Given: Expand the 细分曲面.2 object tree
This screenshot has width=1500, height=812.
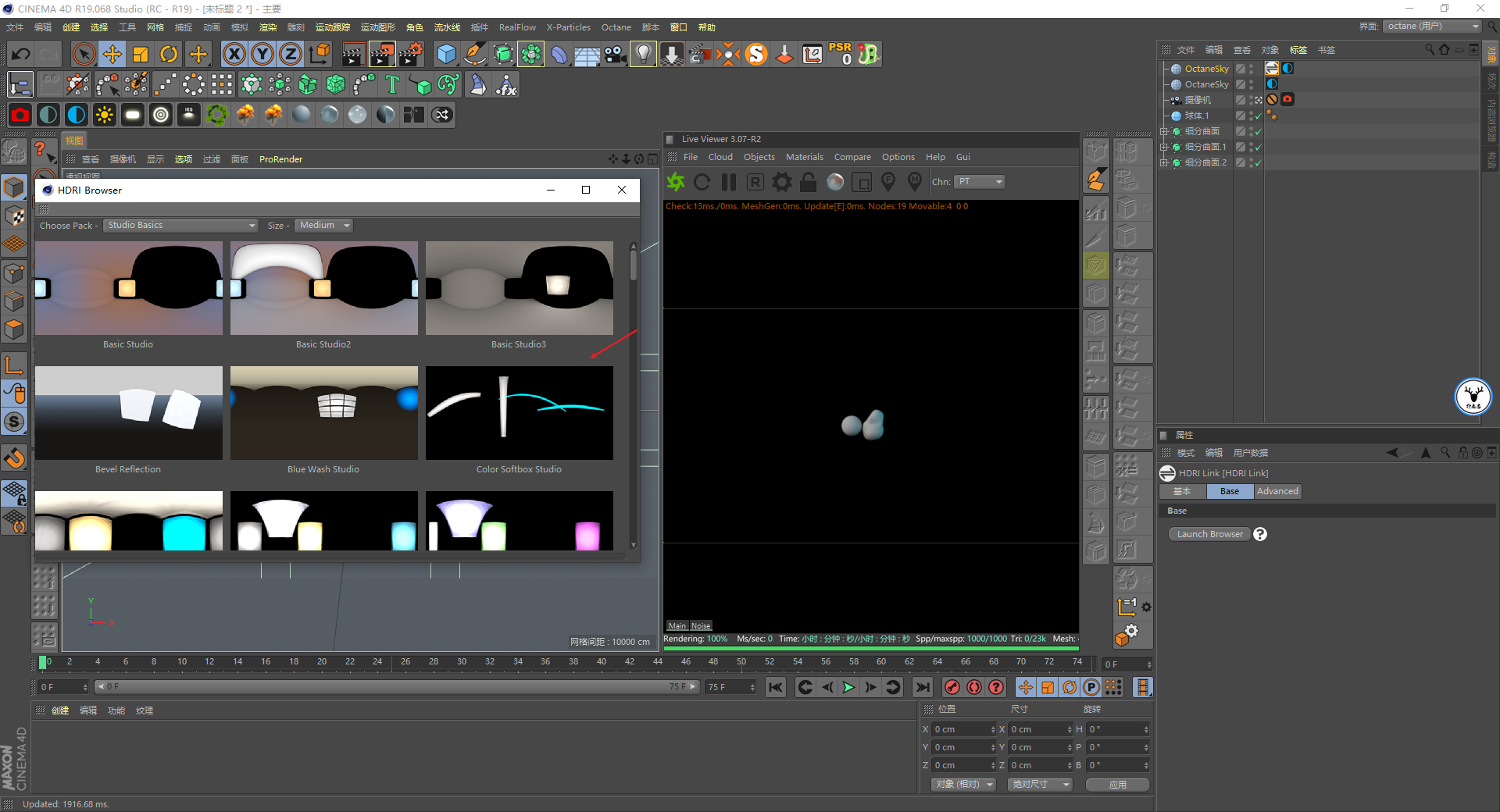Looking at the screenshot, I should (x=1164, y=162).
